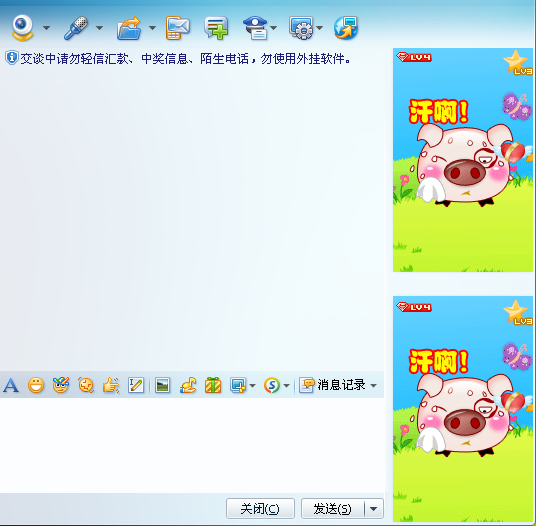Viewport: 536px width, 526px height.
Task: Send a gift with gift box icon
Action: [x=213, y=385]
